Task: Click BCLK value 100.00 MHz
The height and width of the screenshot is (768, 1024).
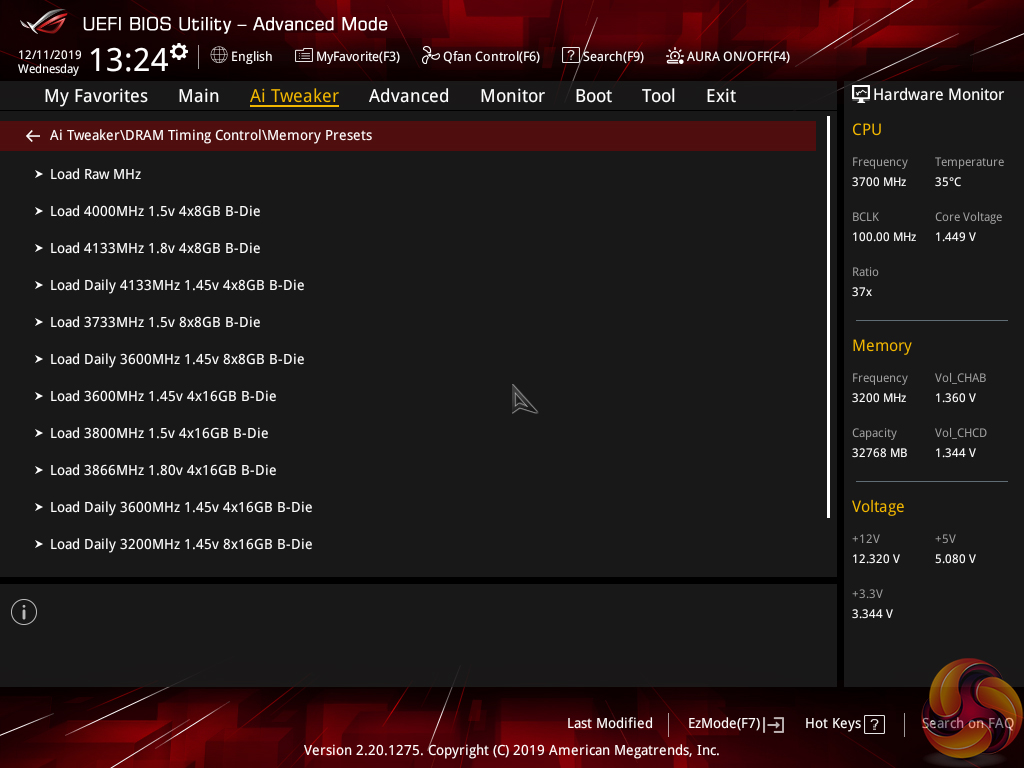Action: [884, 237]
